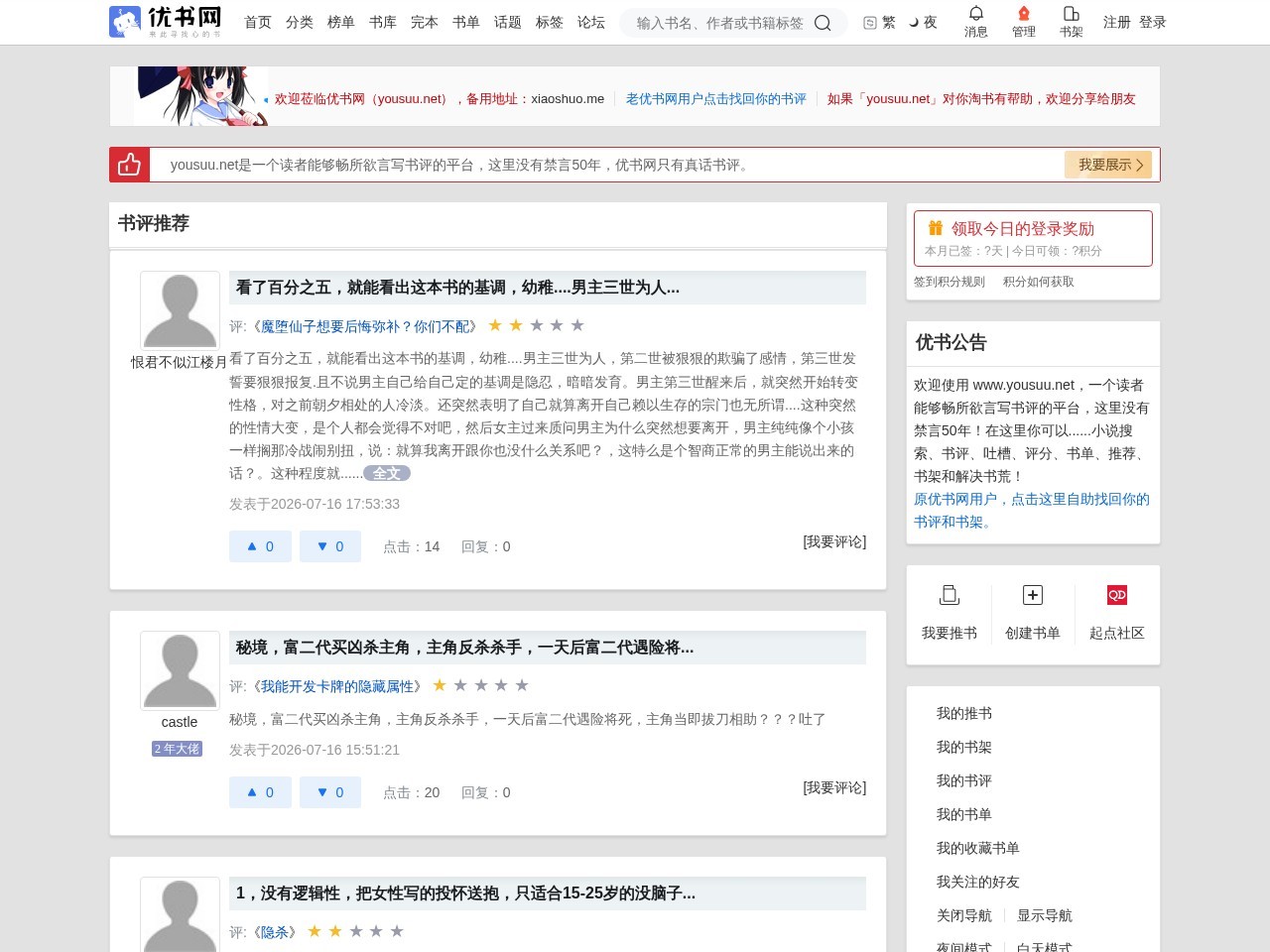This screenshot has height=952, width=1270.
Task: Click 老优书网用户点击找回你的书评 link
Action: [x=716, y=99]
